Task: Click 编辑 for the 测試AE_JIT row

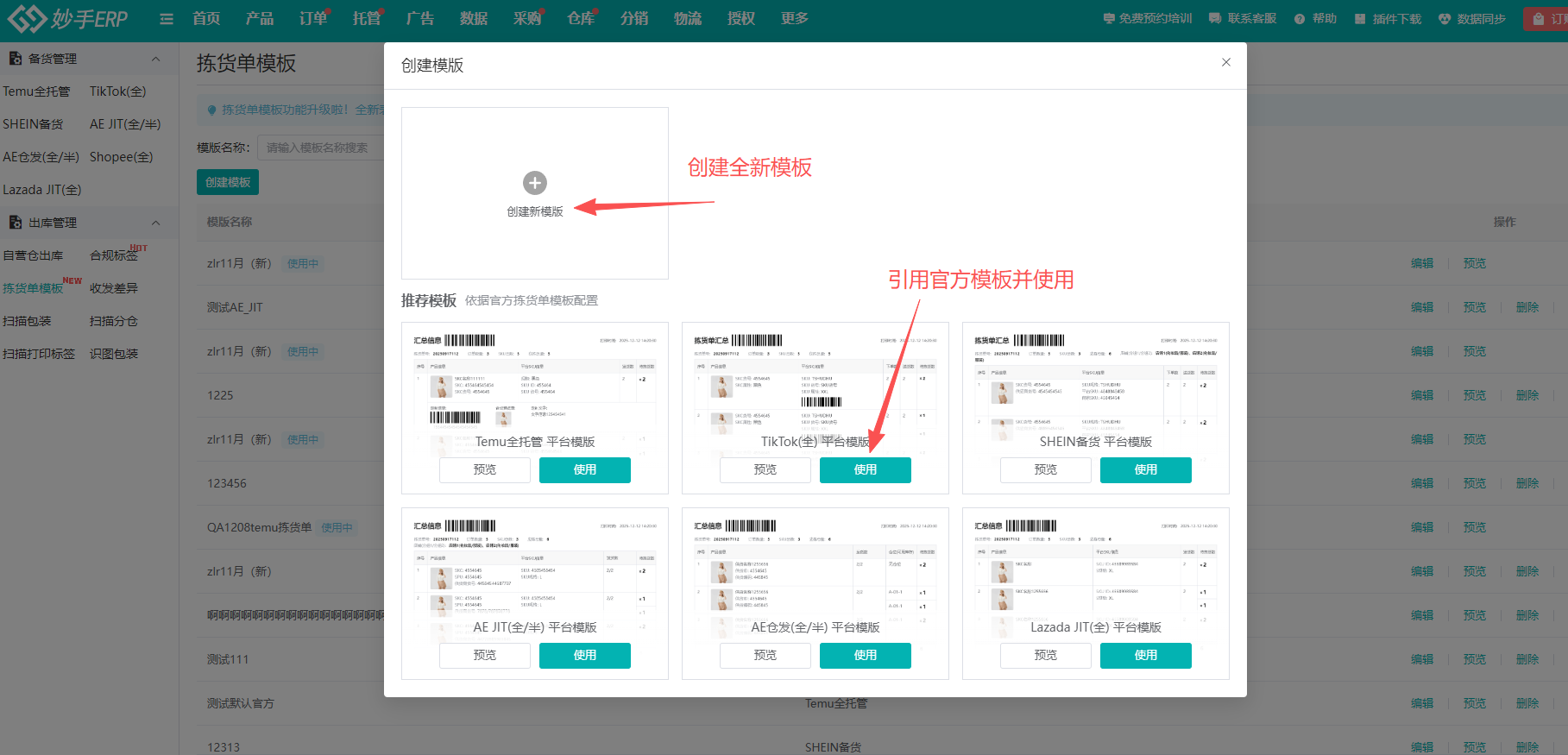Action: 1422,307
